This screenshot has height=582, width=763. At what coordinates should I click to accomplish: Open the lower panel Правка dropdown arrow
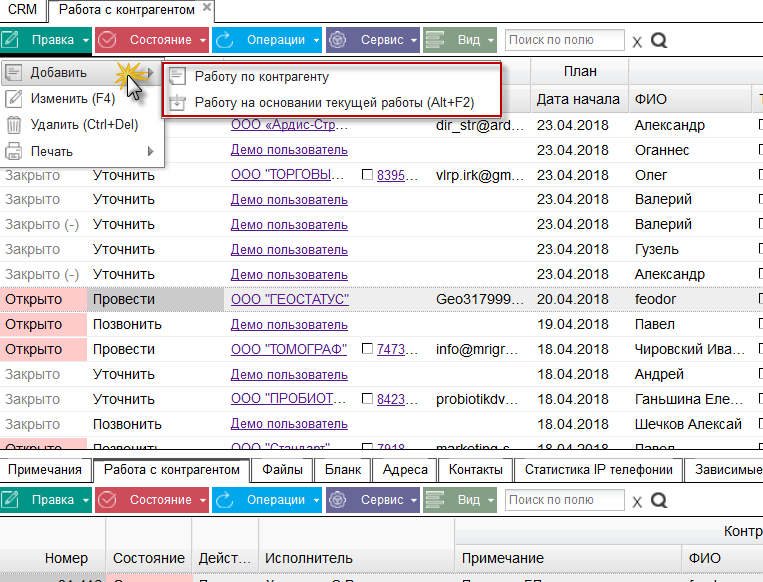click(86, 500)
